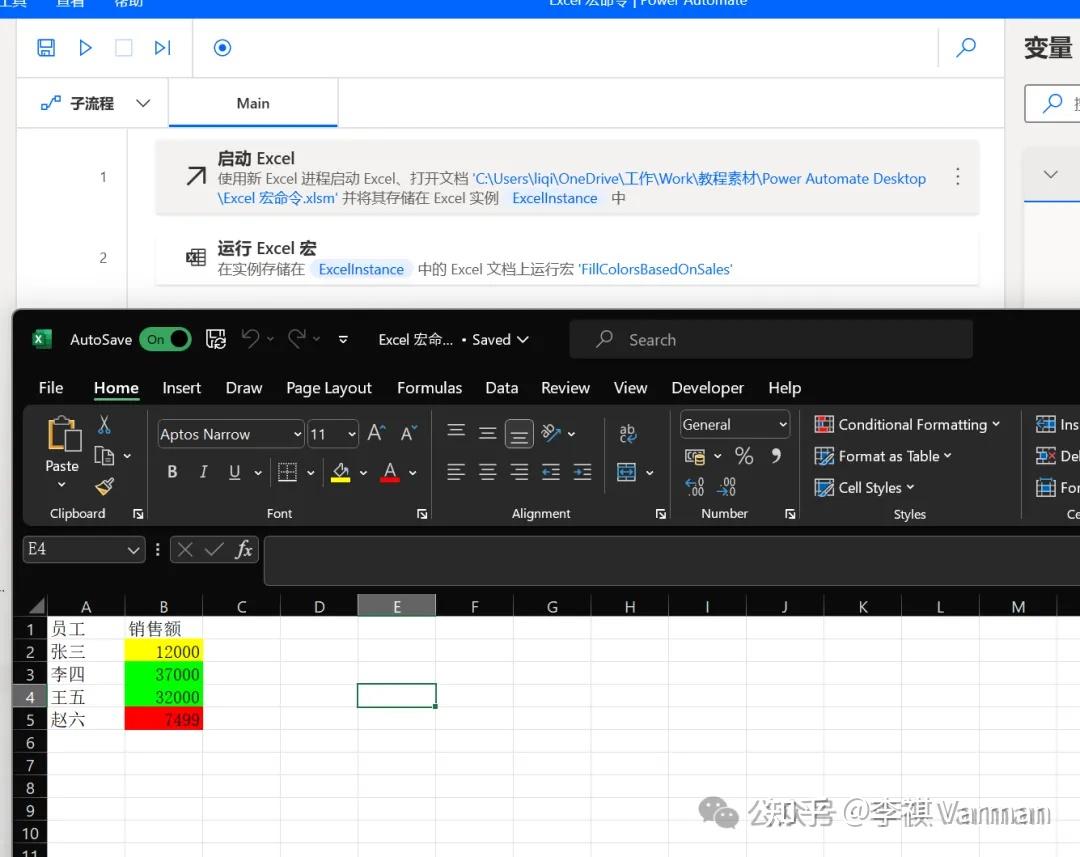
Task: Save the flow in Power Automate
Action: [x=46, y=48]
